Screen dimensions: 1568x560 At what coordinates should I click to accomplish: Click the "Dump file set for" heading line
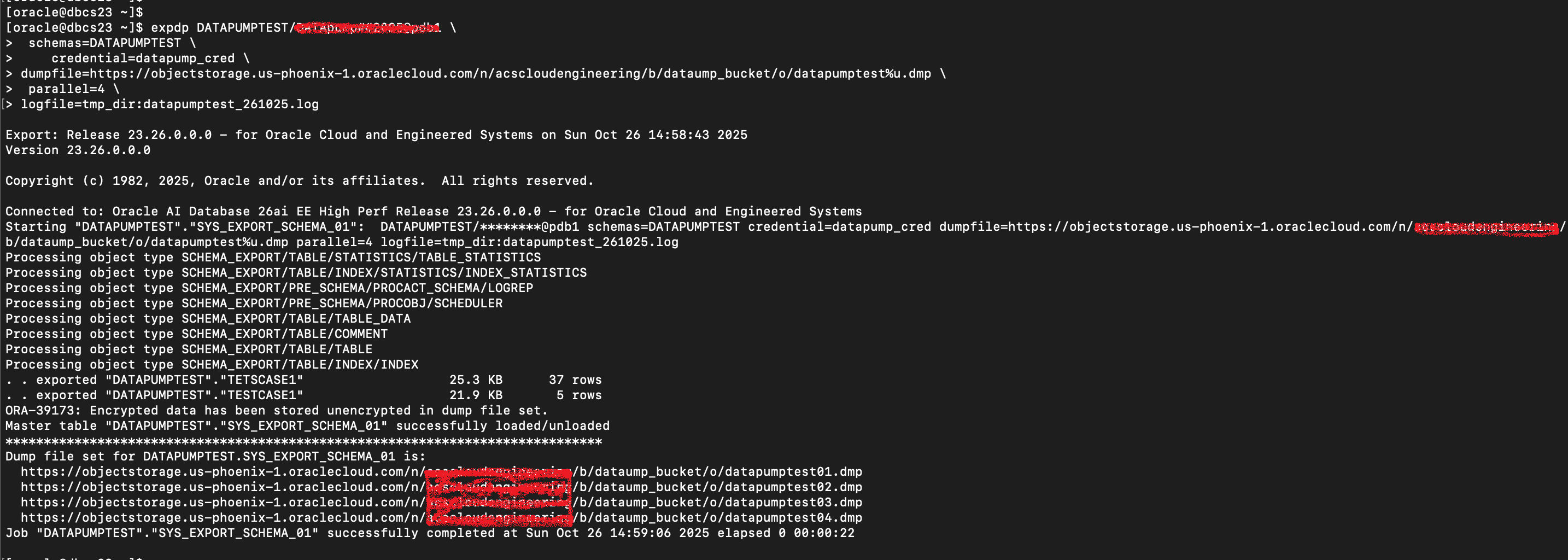[215, 457]
